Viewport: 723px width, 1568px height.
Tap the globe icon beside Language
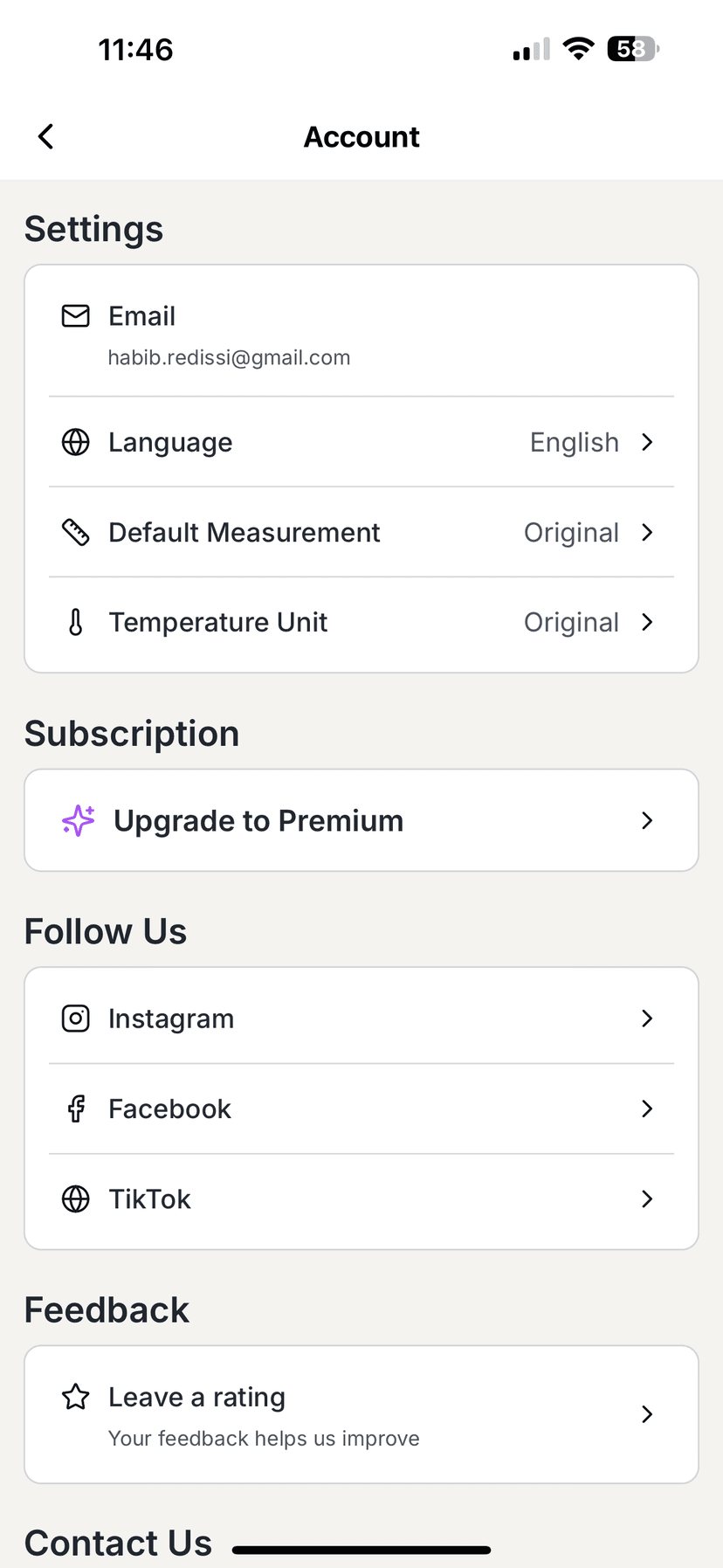(76, 442)
